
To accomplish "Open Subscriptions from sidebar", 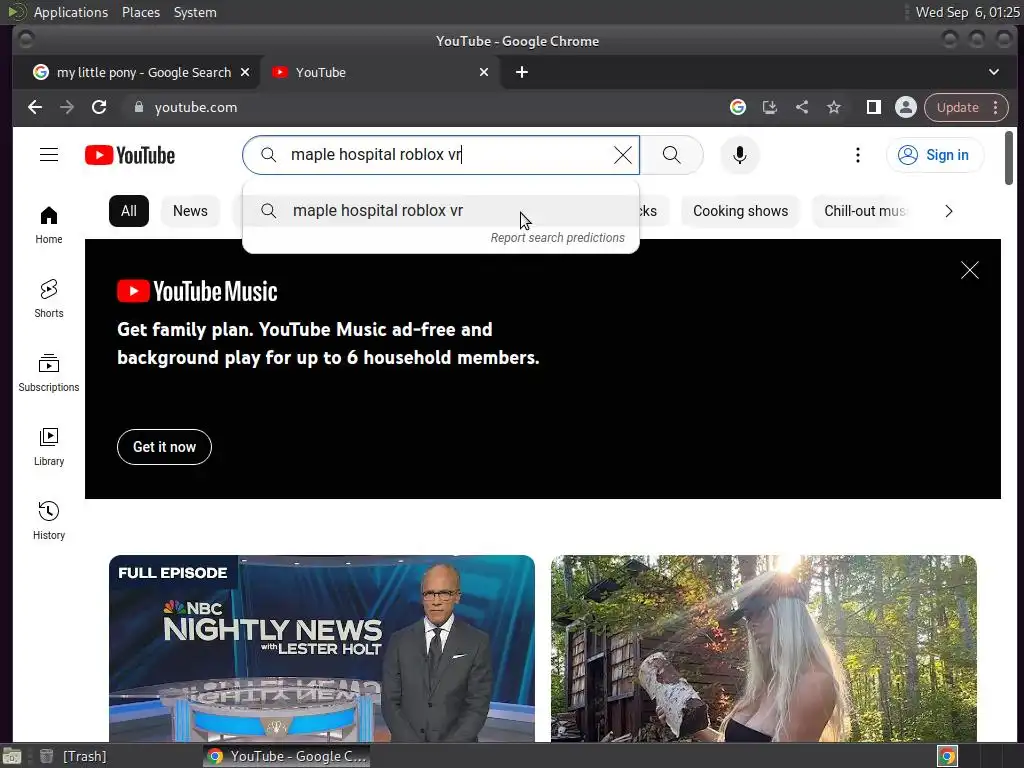I will tap(49, 373).
